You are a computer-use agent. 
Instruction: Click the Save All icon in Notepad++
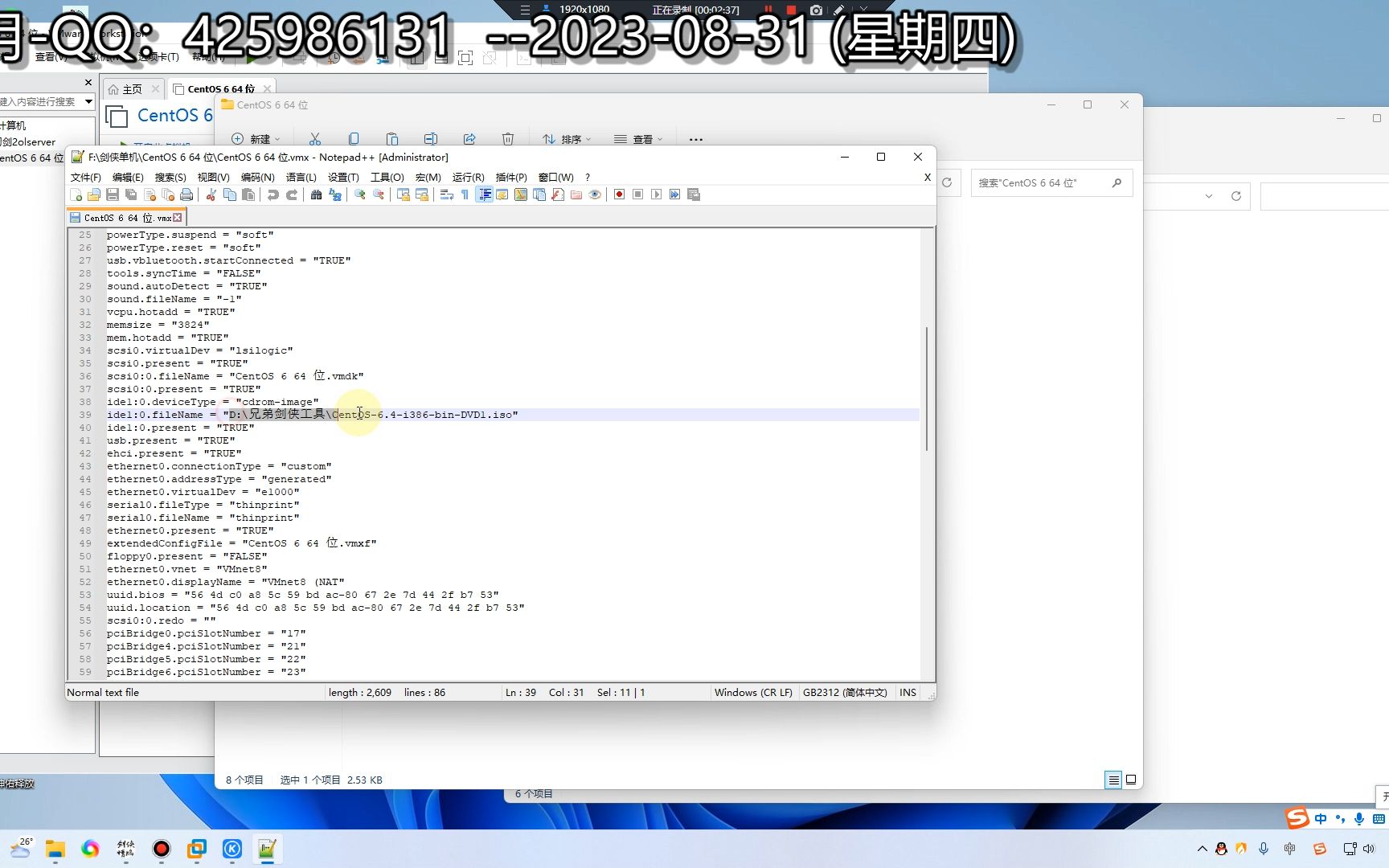point(131,194)
